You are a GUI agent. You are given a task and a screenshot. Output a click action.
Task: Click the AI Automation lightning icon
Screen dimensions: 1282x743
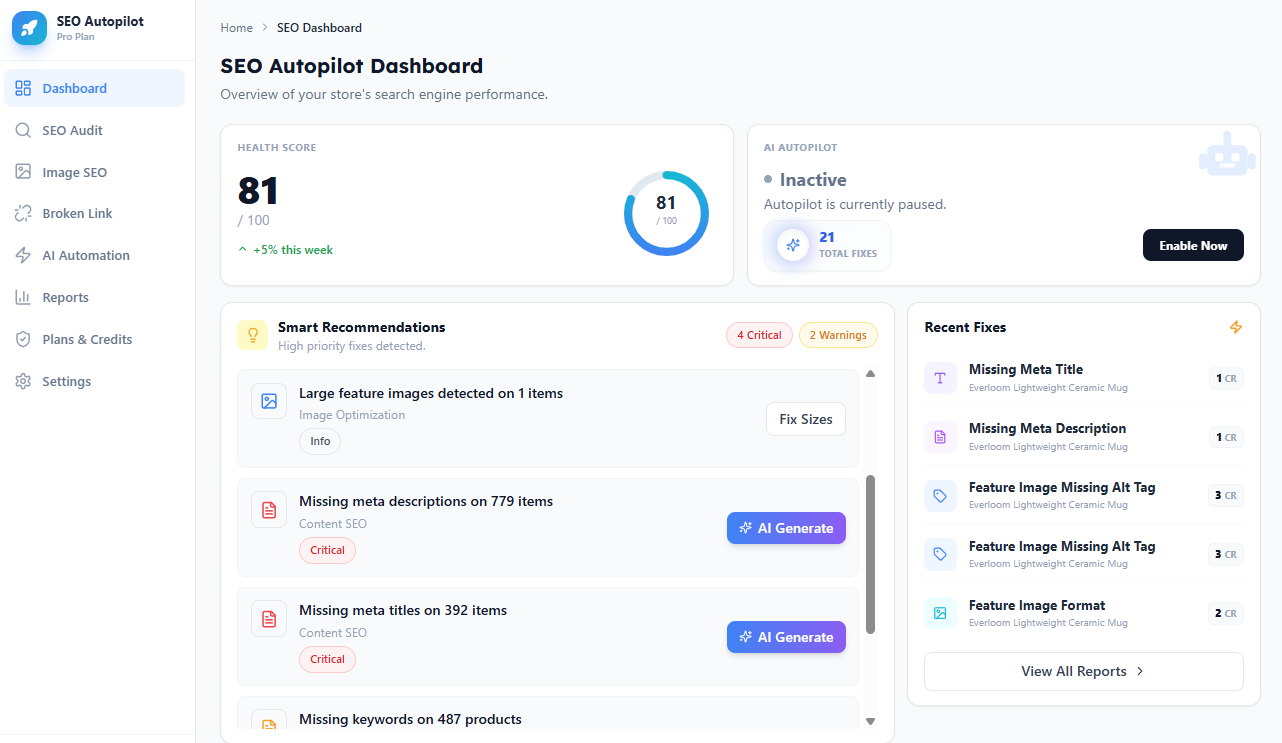(23, 255)
